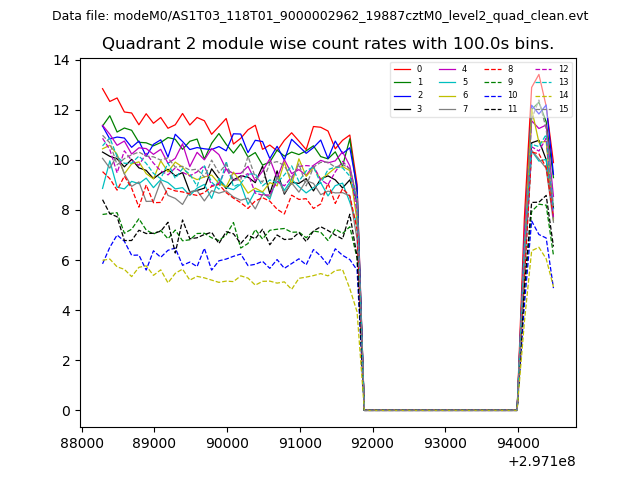
Task: Select the black legend line for module 3
Action: (402, 108)
